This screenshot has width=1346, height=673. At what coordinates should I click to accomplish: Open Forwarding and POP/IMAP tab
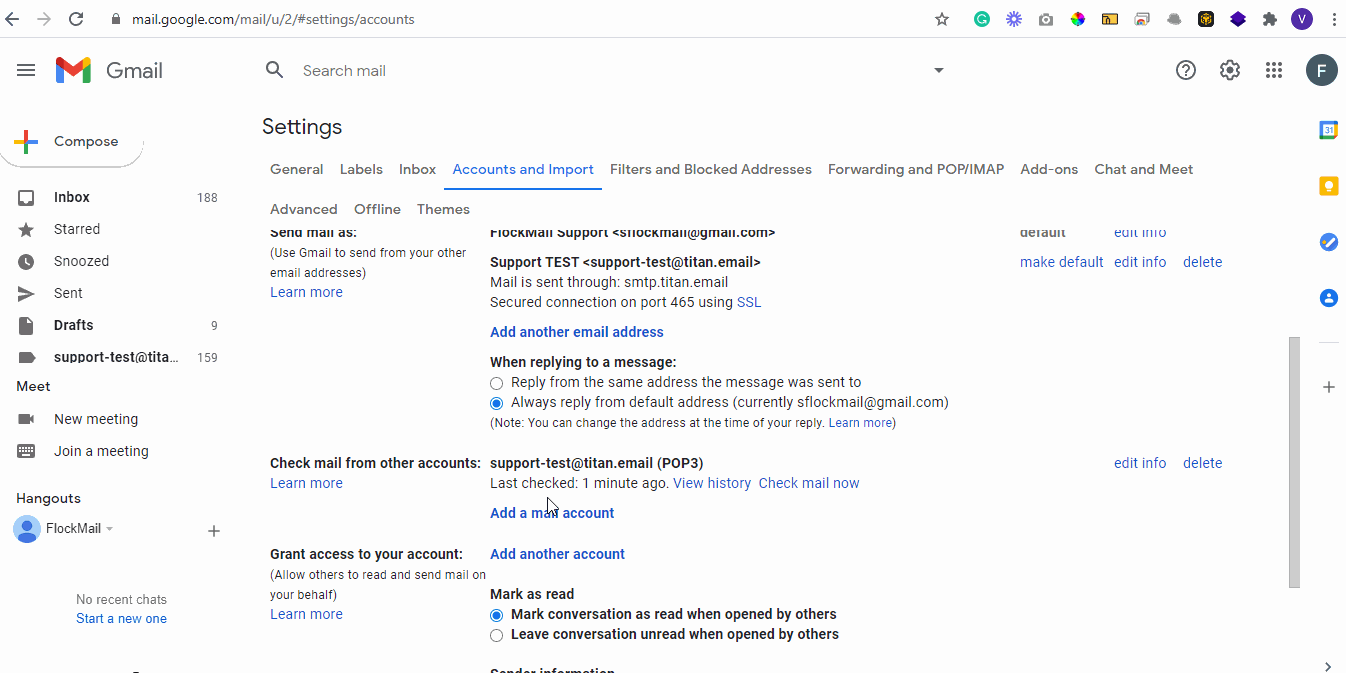(916, 169)
